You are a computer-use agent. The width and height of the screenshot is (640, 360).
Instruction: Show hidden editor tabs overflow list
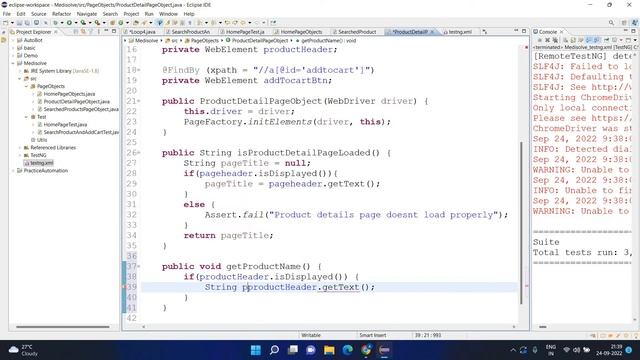pos(484,31)
